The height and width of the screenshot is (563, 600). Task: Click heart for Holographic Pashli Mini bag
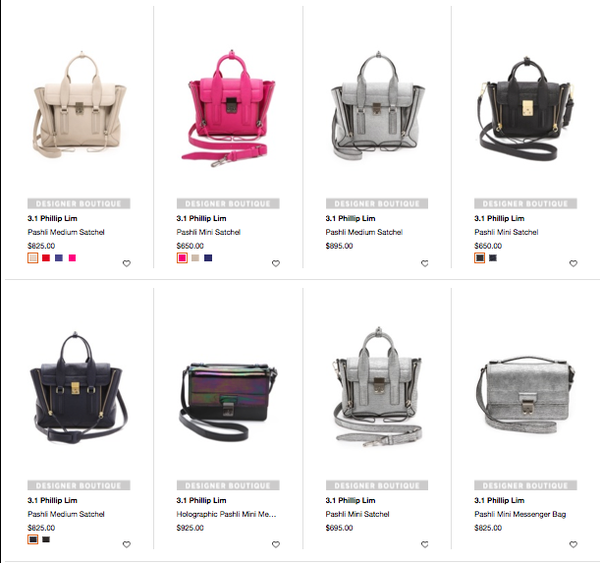(276, 544)
